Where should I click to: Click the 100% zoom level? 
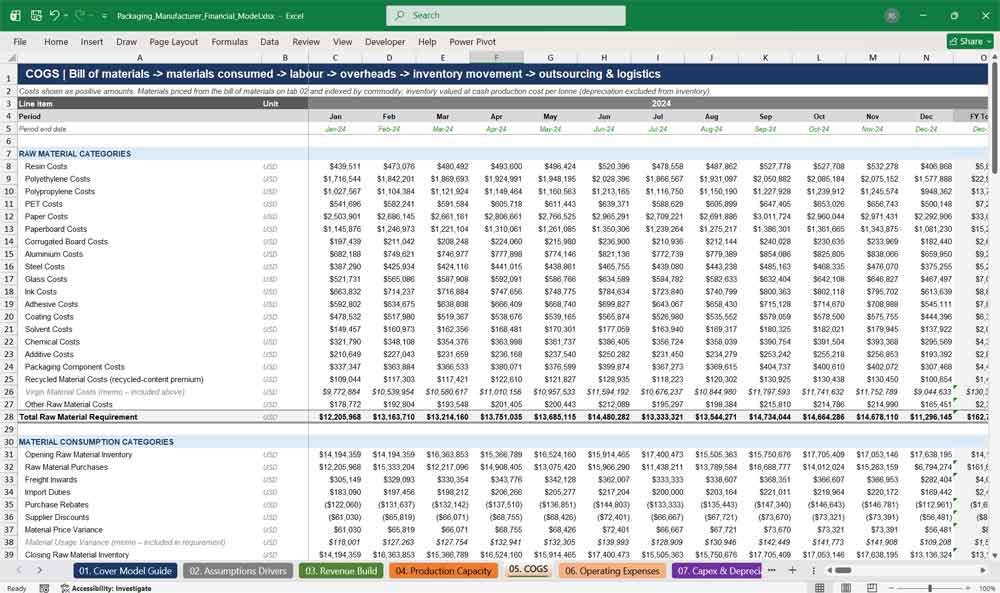[987, 588]
